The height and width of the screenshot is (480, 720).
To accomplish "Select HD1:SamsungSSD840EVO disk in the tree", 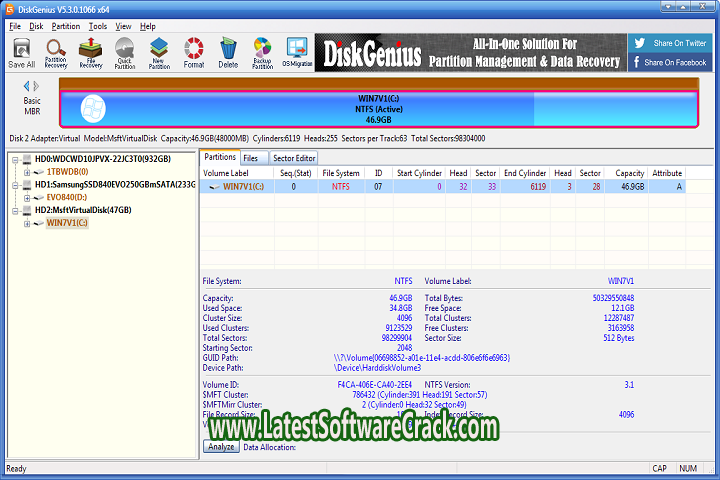I will pyautogui.click(x=115, y=185).
